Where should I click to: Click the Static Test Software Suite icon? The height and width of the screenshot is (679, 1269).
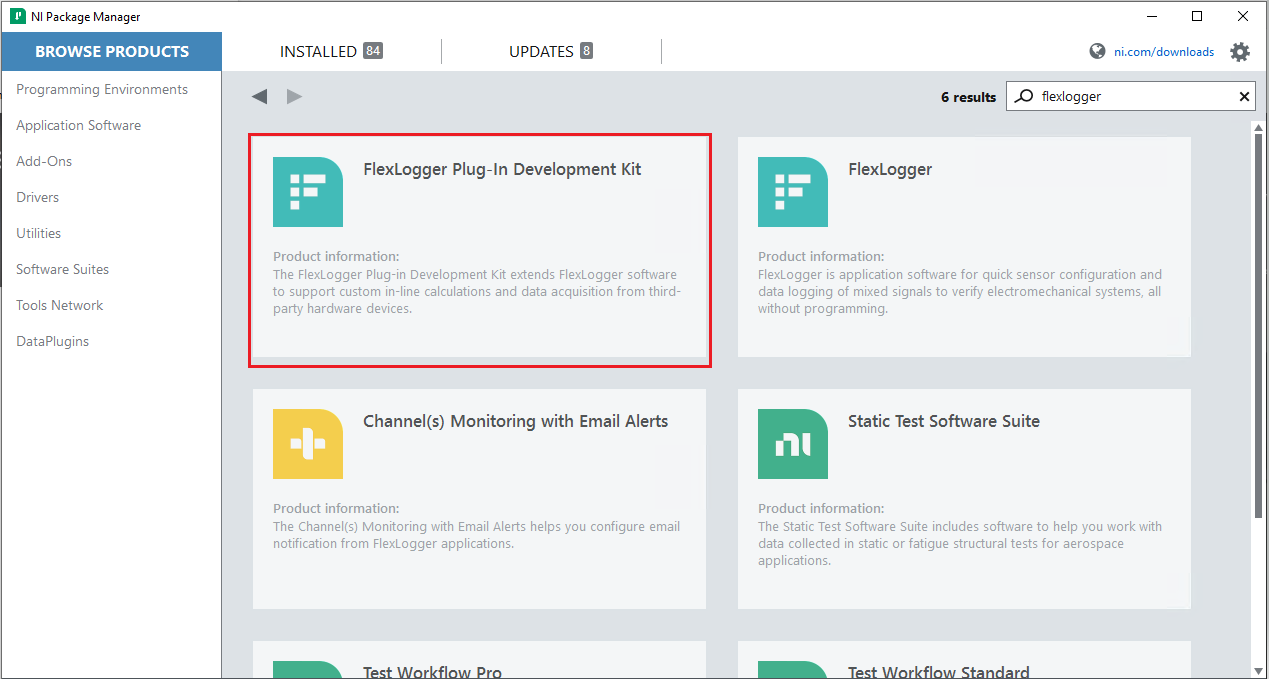point(793,444)
